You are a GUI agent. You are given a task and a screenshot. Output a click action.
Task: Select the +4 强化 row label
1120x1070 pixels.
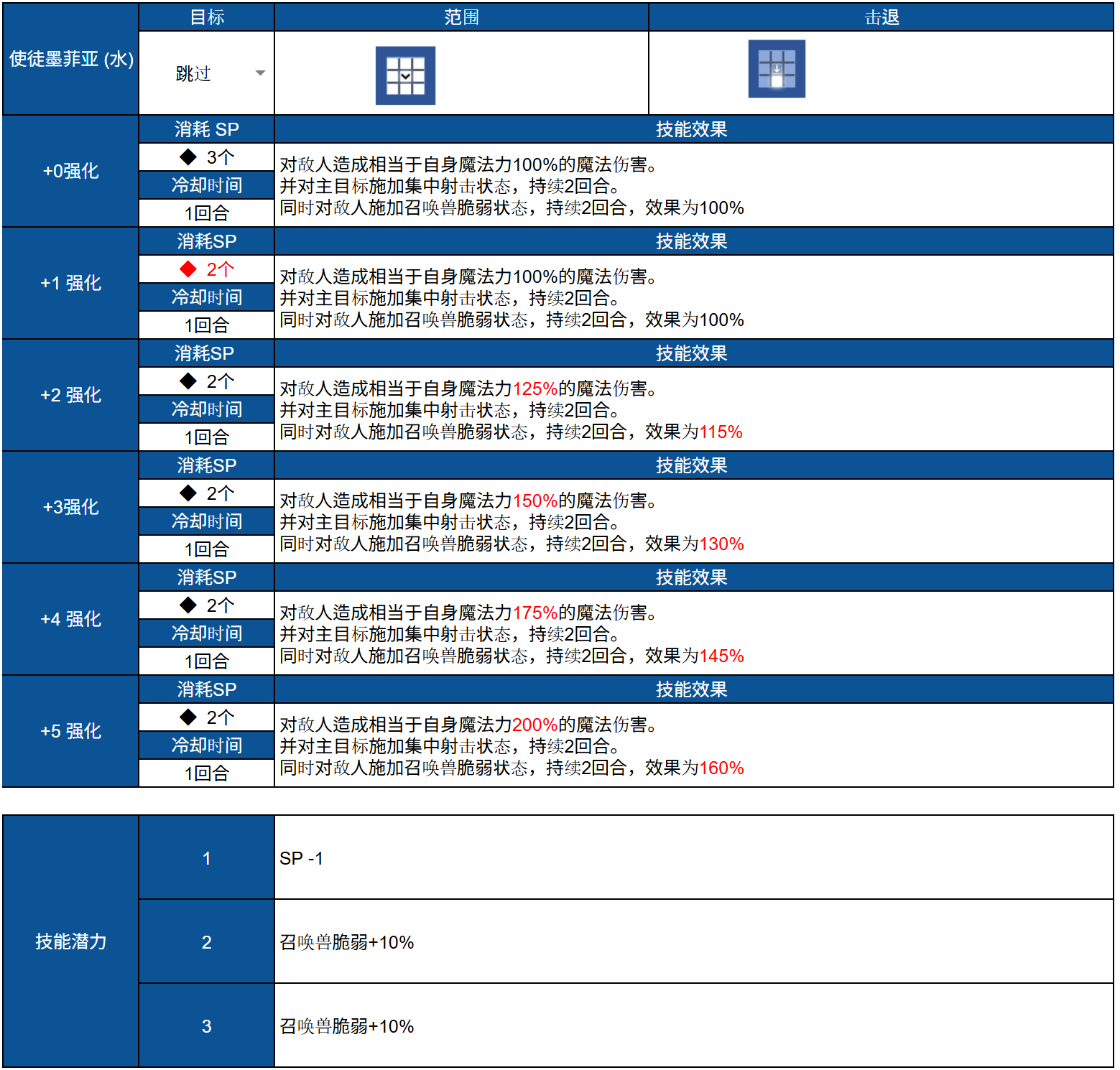[x=70, y=619]
